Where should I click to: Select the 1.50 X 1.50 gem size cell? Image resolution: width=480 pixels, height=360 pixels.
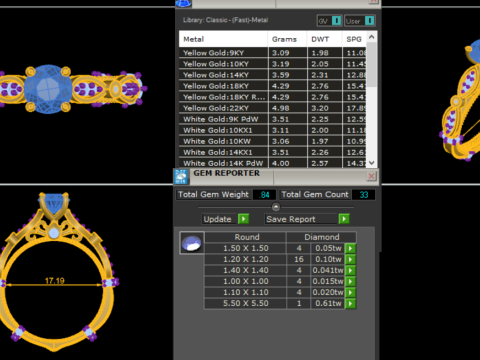tap(246, 248)
